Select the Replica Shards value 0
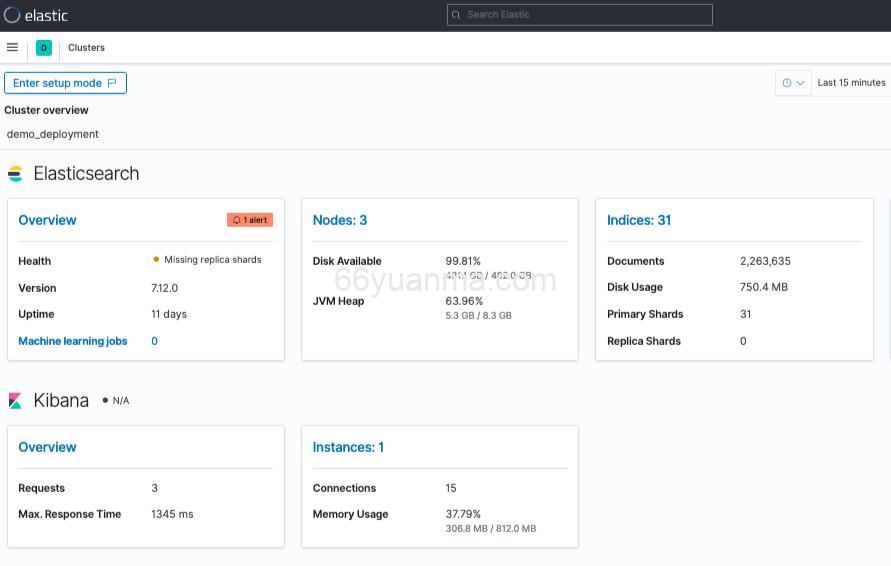 click(x=743, y=341)
